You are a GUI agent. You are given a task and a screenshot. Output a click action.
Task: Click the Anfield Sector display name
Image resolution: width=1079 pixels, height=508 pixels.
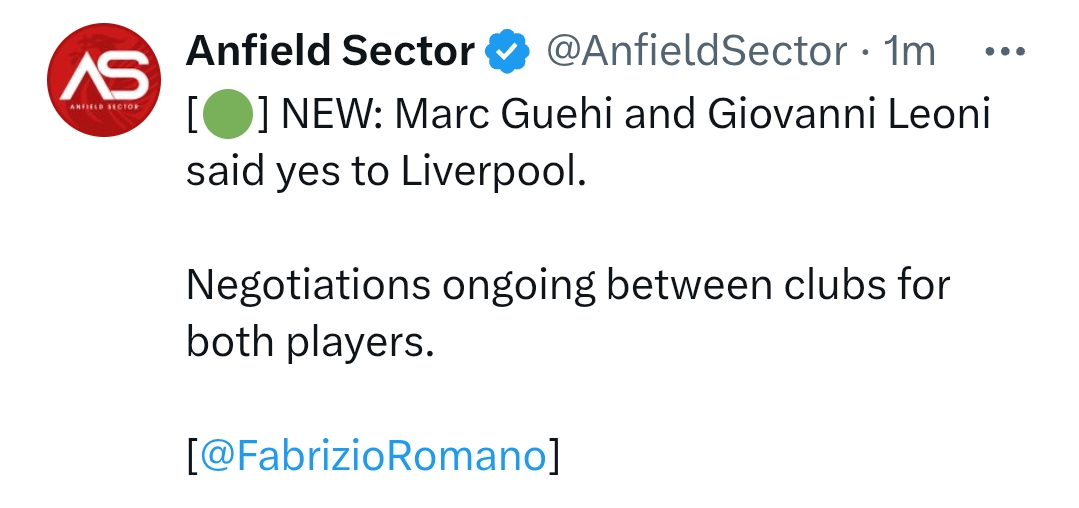pos(330,52)
